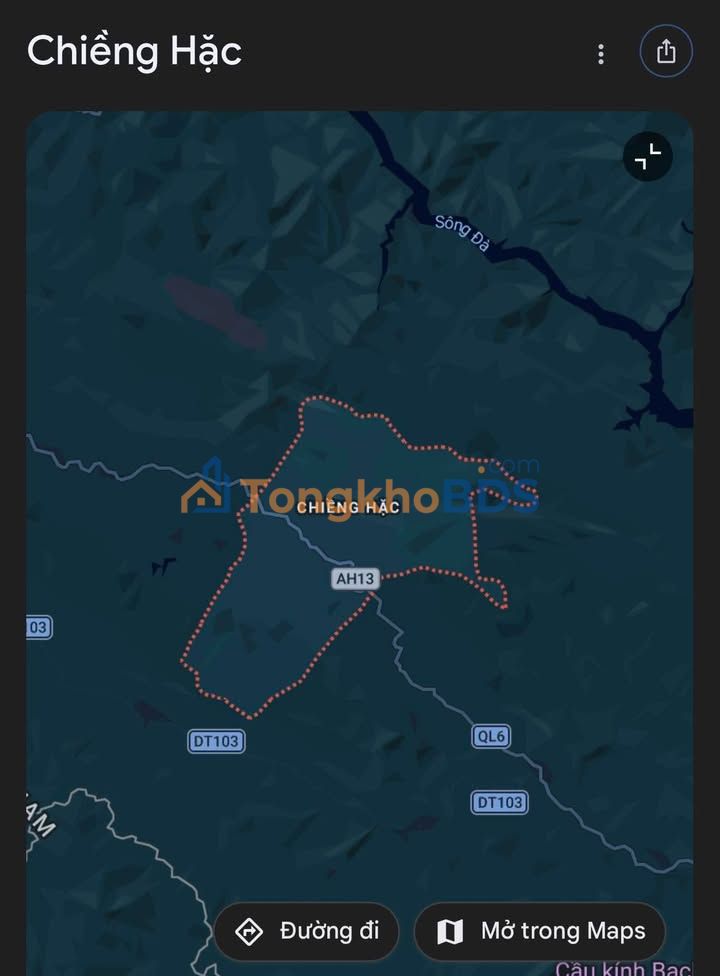The width and height of the screenshot is (720, 976).
Task: Tap the CHIỀNG HẶC map label
Action: point(348,508)
